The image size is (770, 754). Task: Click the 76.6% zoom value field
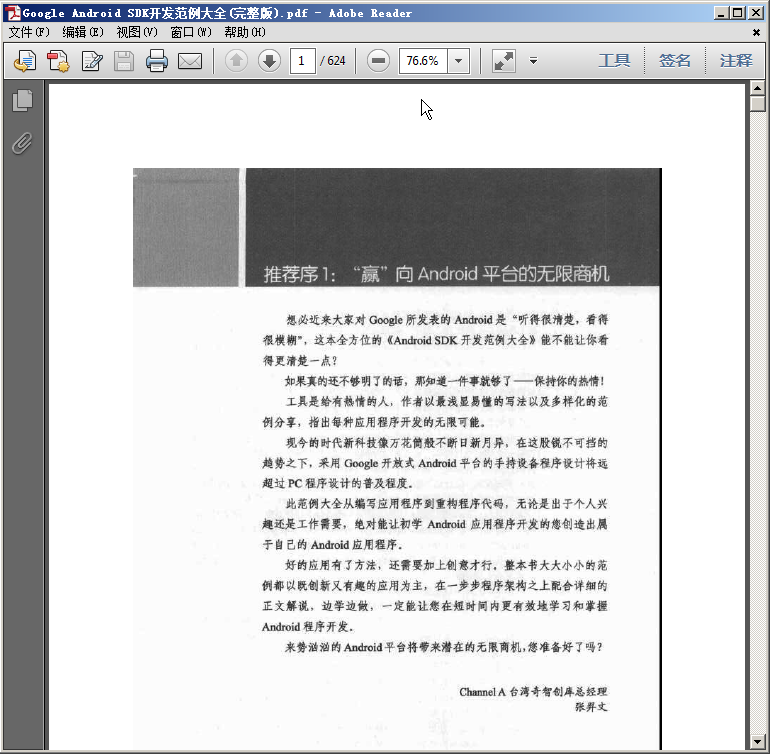tap(423, 61)
